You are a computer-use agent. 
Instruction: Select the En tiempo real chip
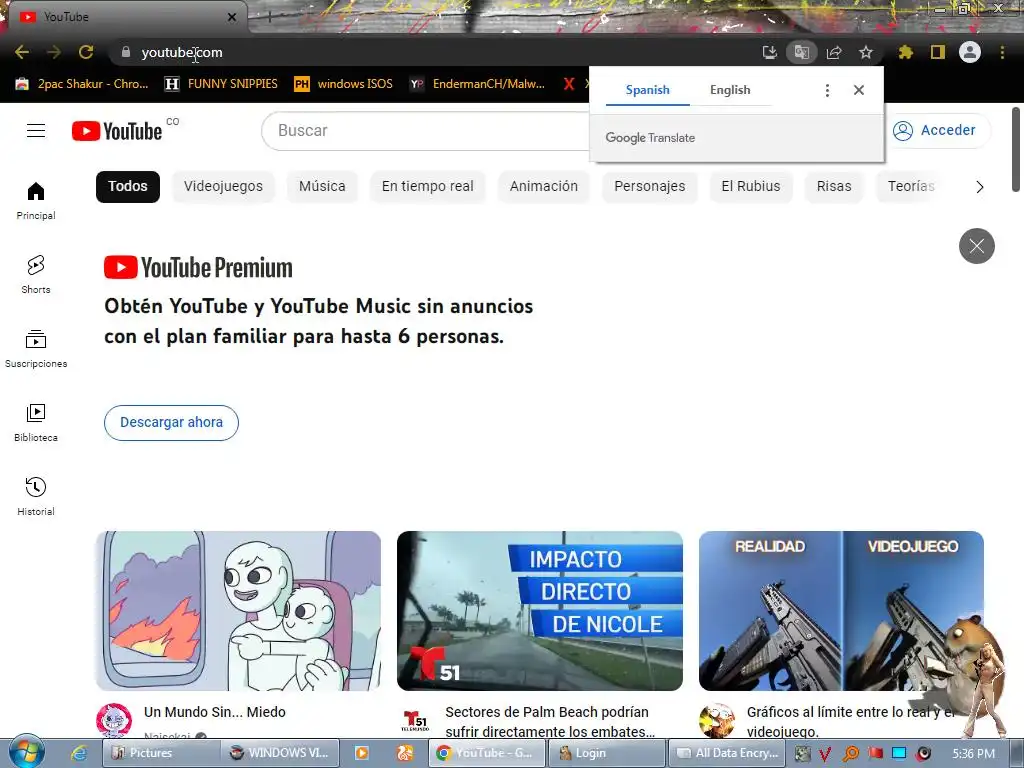point(428,187)
